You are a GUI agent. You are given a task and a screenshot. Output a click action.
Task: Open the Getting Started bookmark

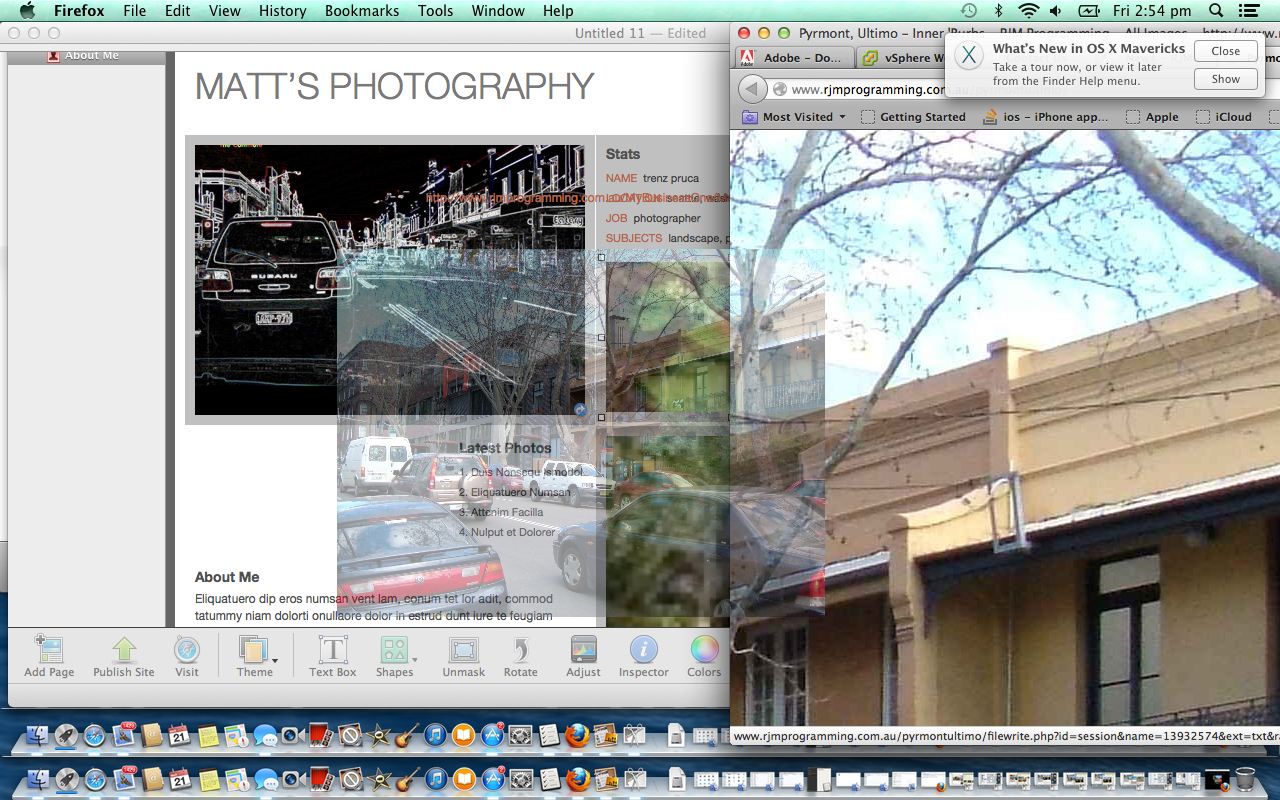[913, 117]
